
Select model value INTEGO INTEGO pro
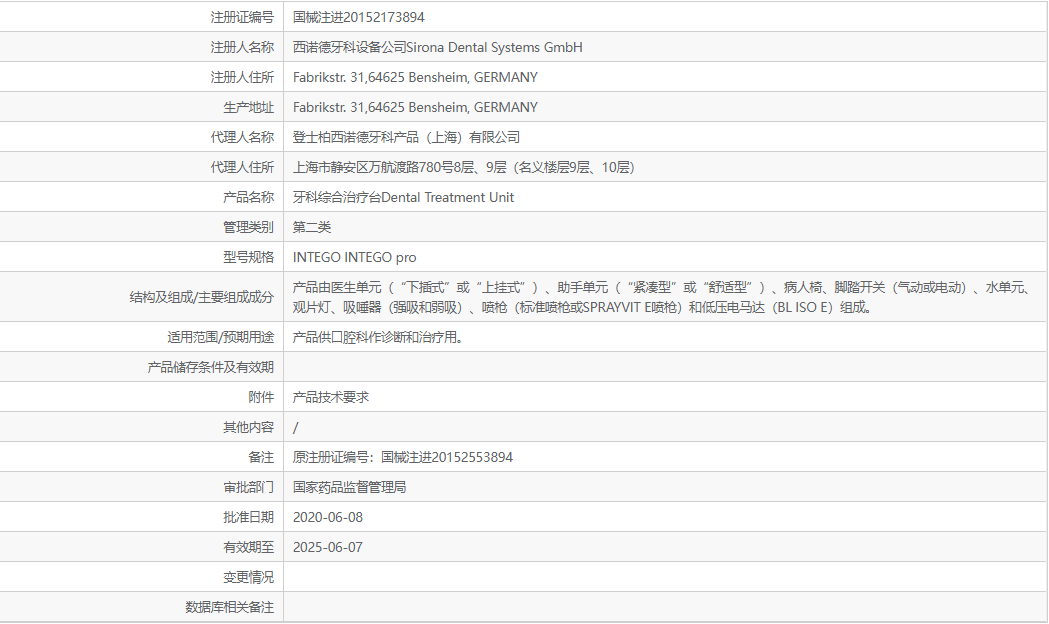coord(355,257)
